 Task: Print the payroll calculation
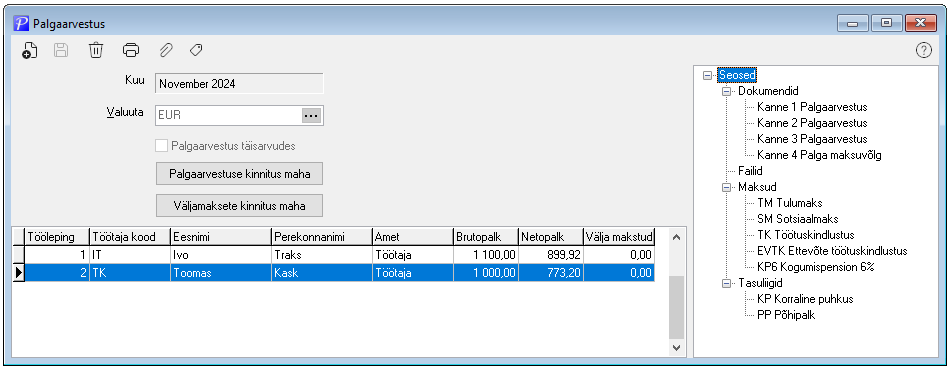(131, 50)
